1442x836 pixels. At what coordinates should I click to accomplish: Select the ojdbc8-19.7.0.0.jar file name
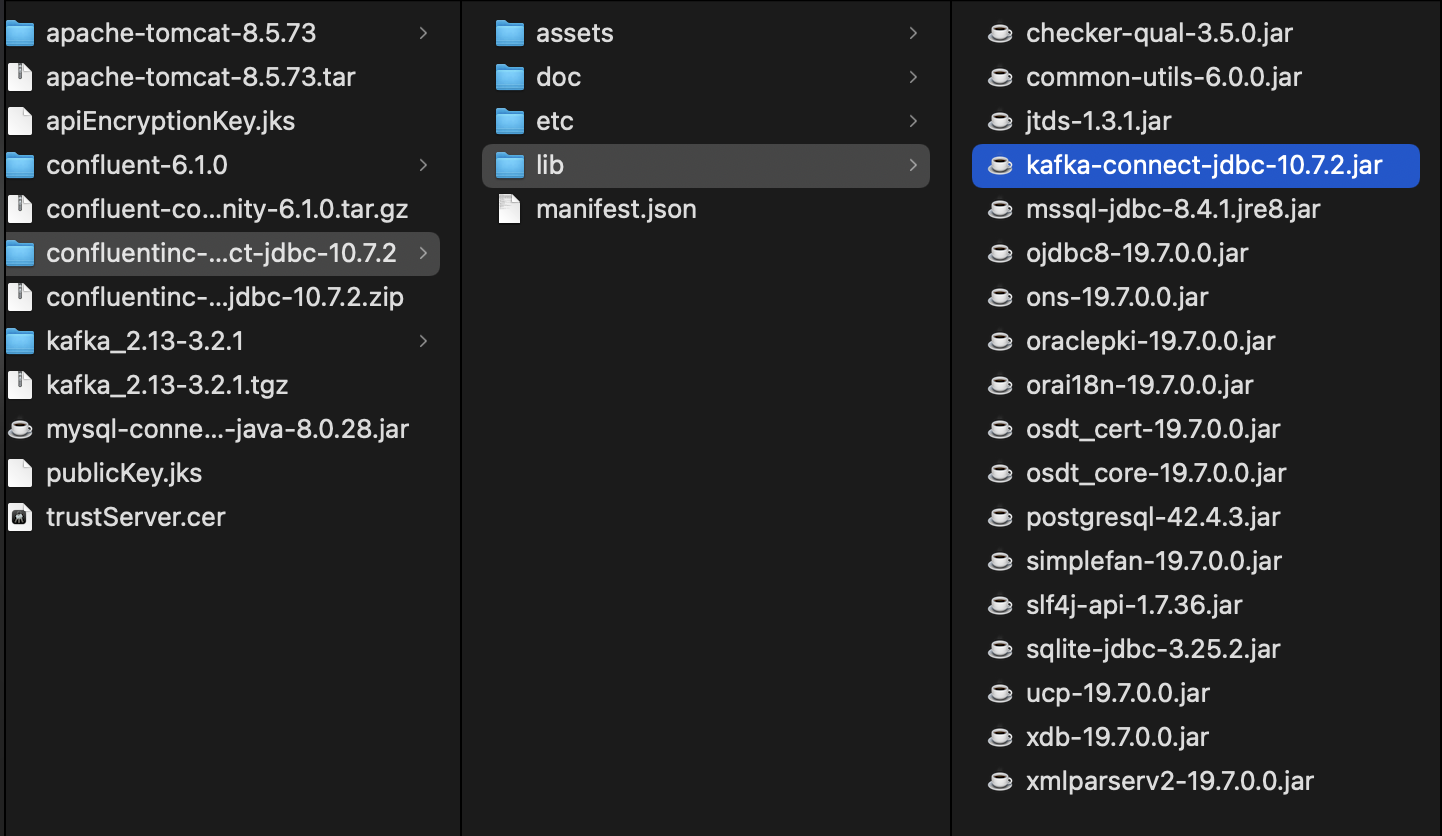1137,253
